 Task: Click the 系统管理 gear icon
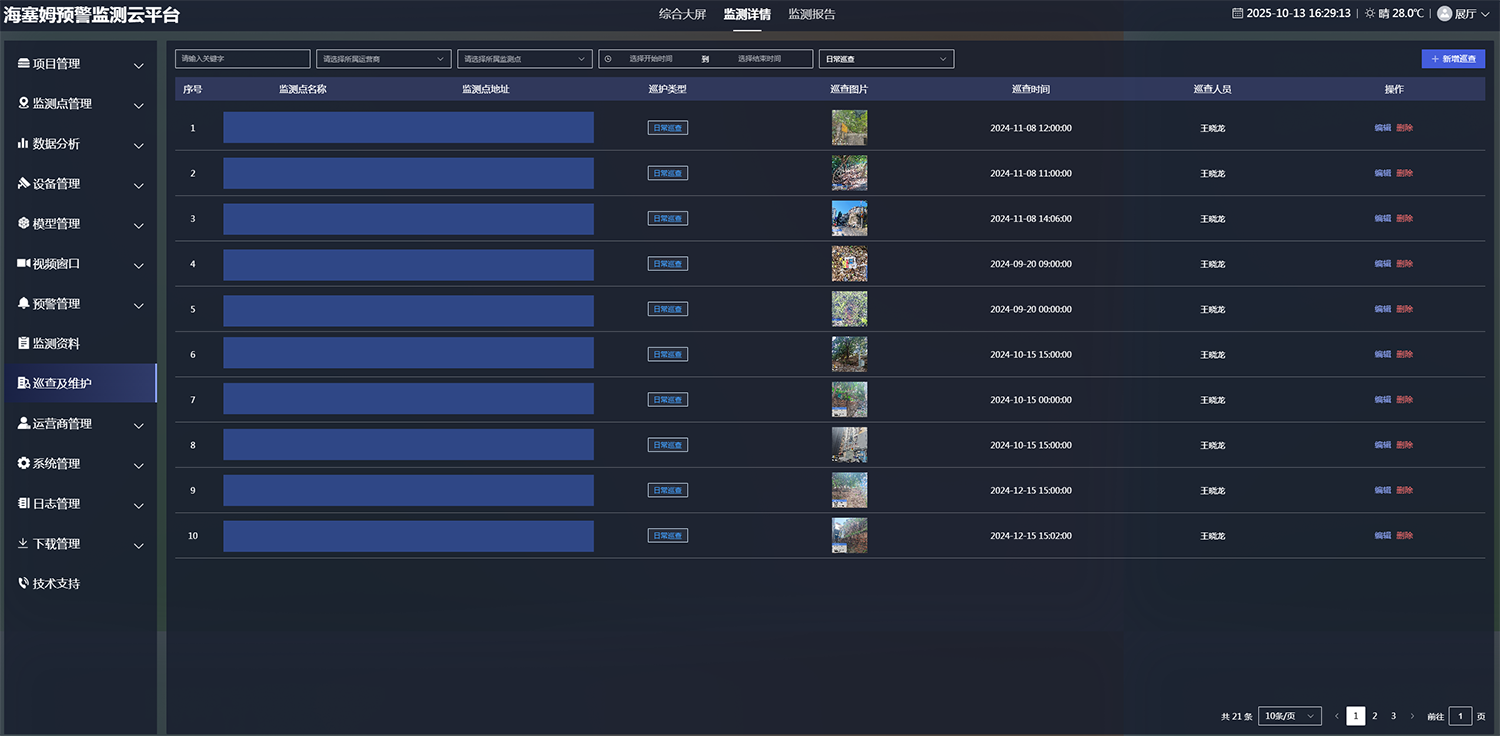tap(24, 464)
